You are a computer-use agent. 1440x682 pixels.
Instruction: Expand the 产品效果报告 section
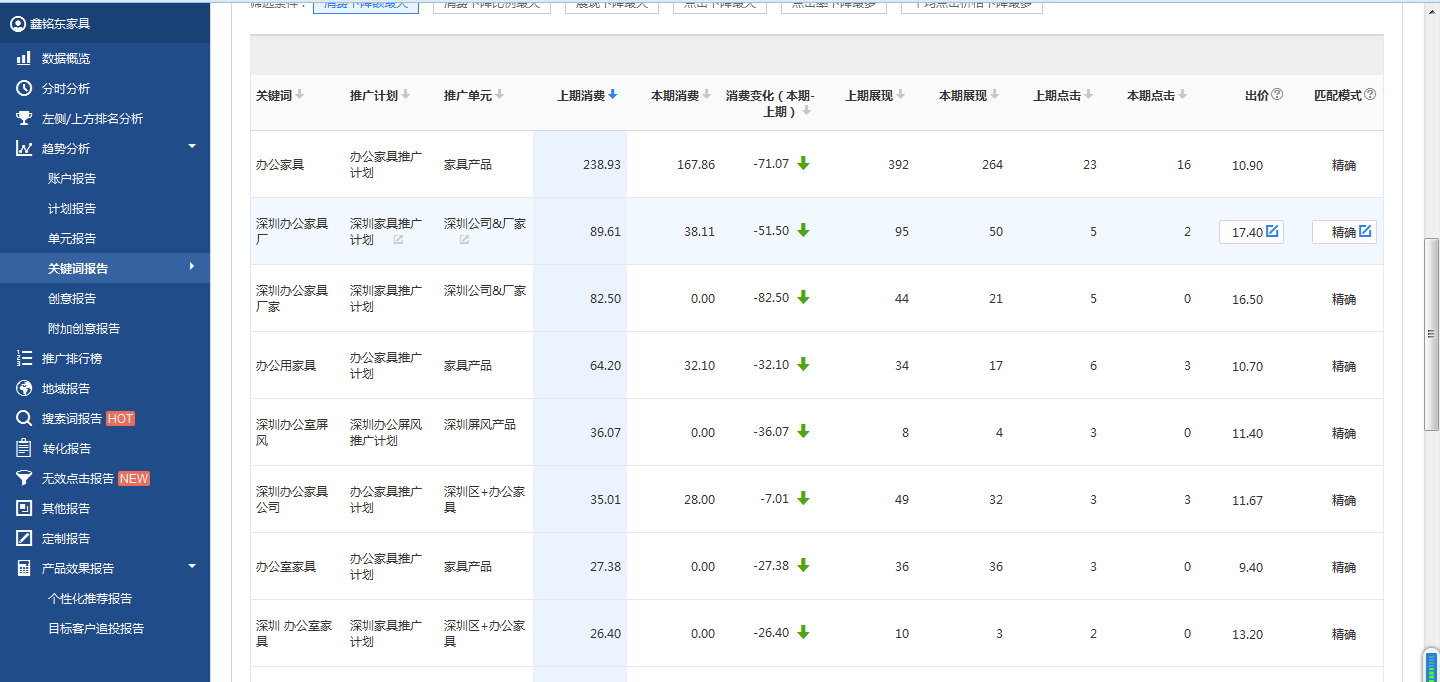pos(190,567)
